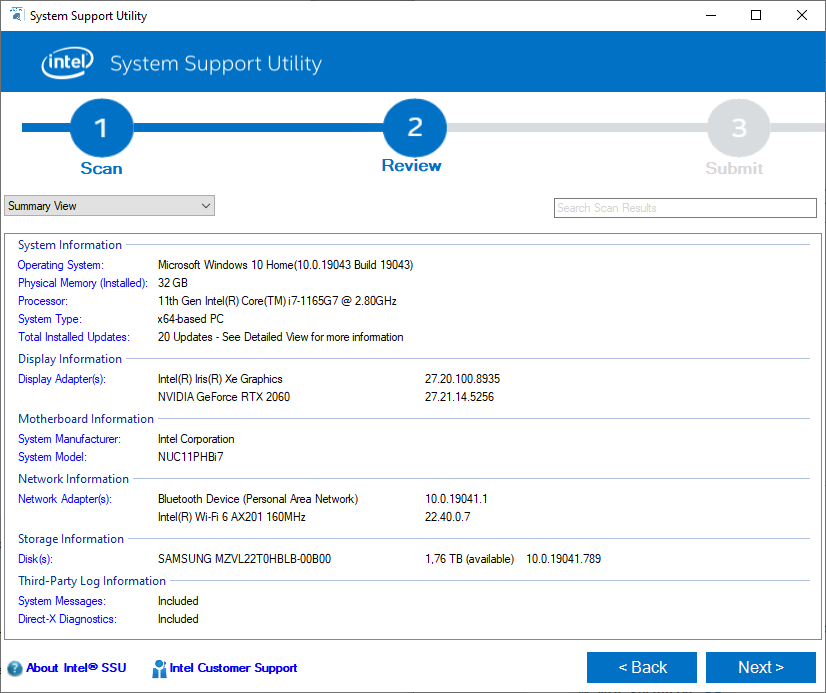
Task: Minimize the System Support Utility window
Action: tap(711, 15)
